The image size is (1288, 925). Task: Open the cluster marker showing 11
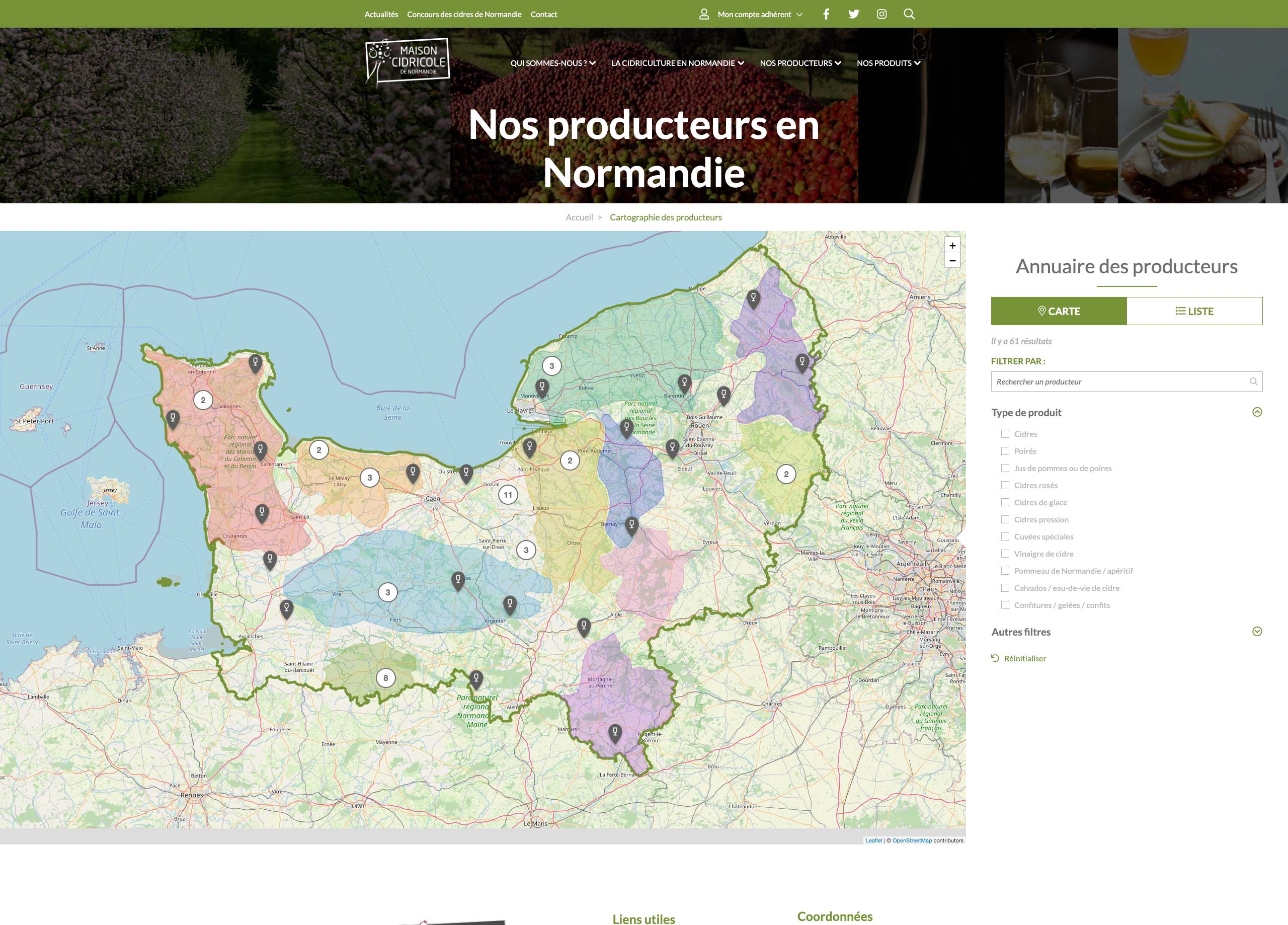coord(508,495)
